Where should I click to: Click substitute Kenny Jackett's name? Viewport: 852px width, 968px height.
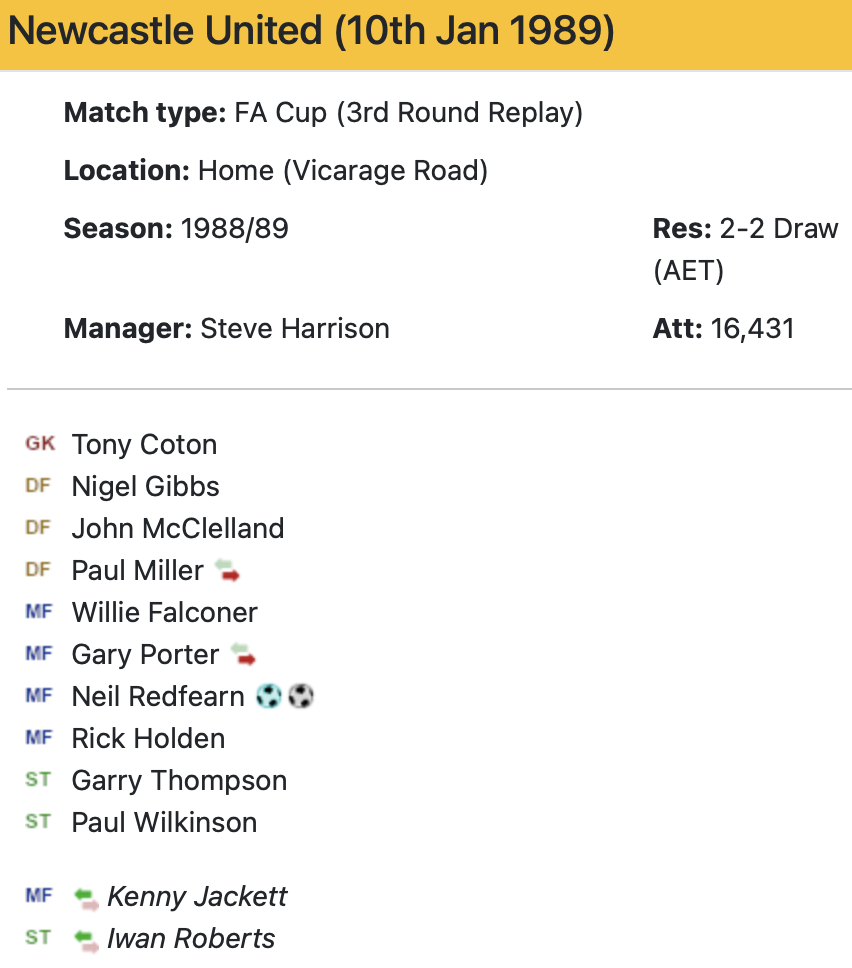(x=197, y=897)
